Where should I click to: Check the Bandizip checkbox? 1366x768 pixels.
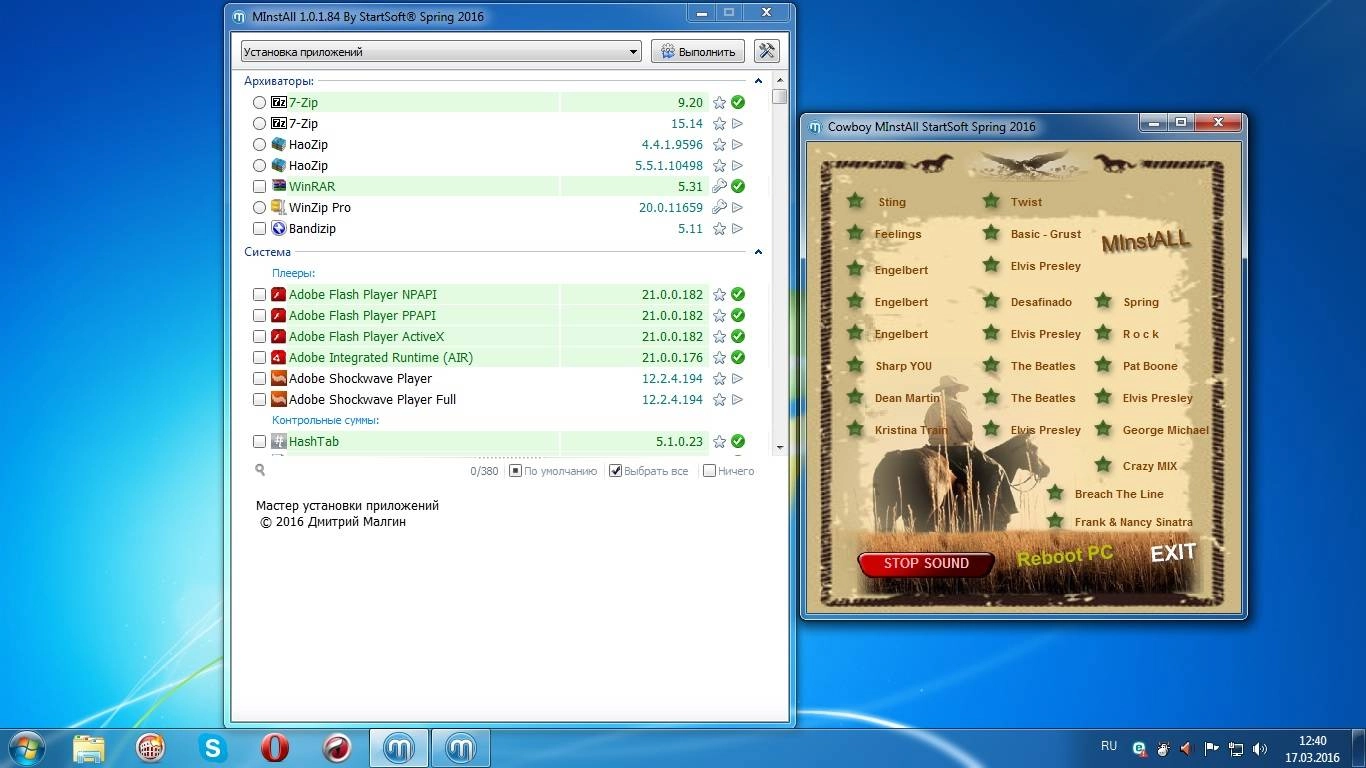[x=260, y=228]
